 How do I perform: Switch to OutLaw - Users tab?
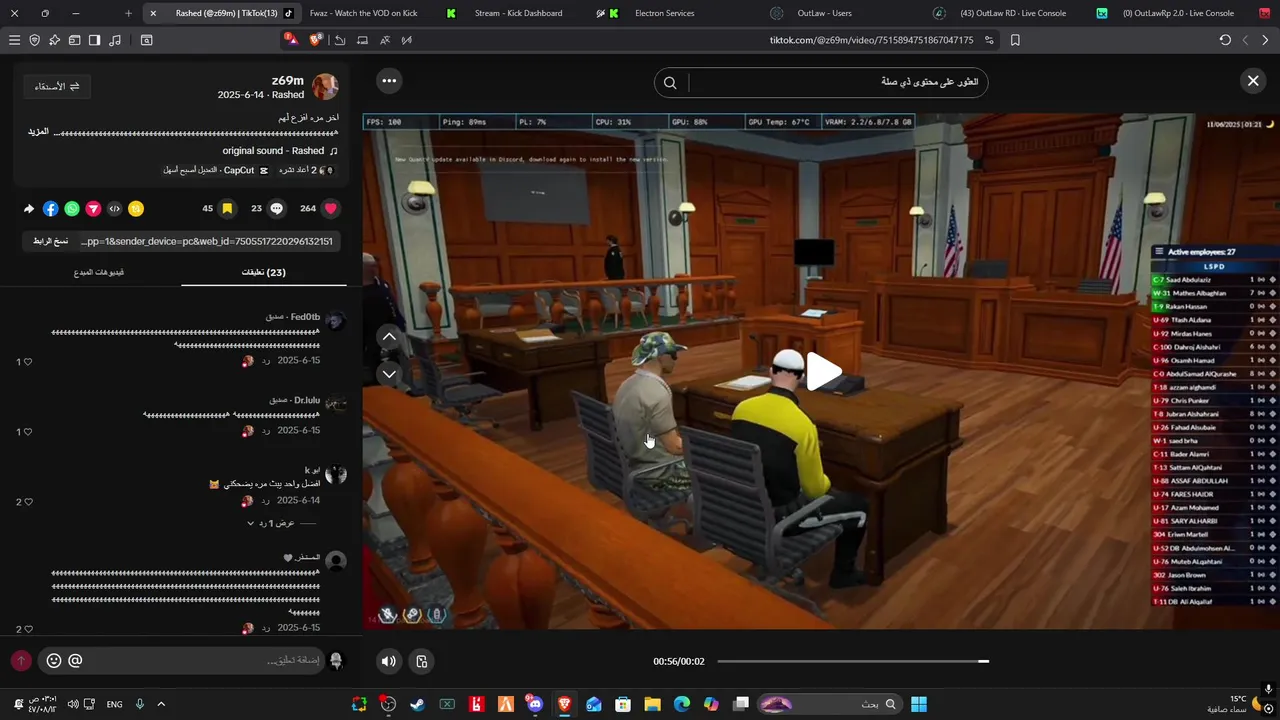pyautogui.click(x=824, y=13)
